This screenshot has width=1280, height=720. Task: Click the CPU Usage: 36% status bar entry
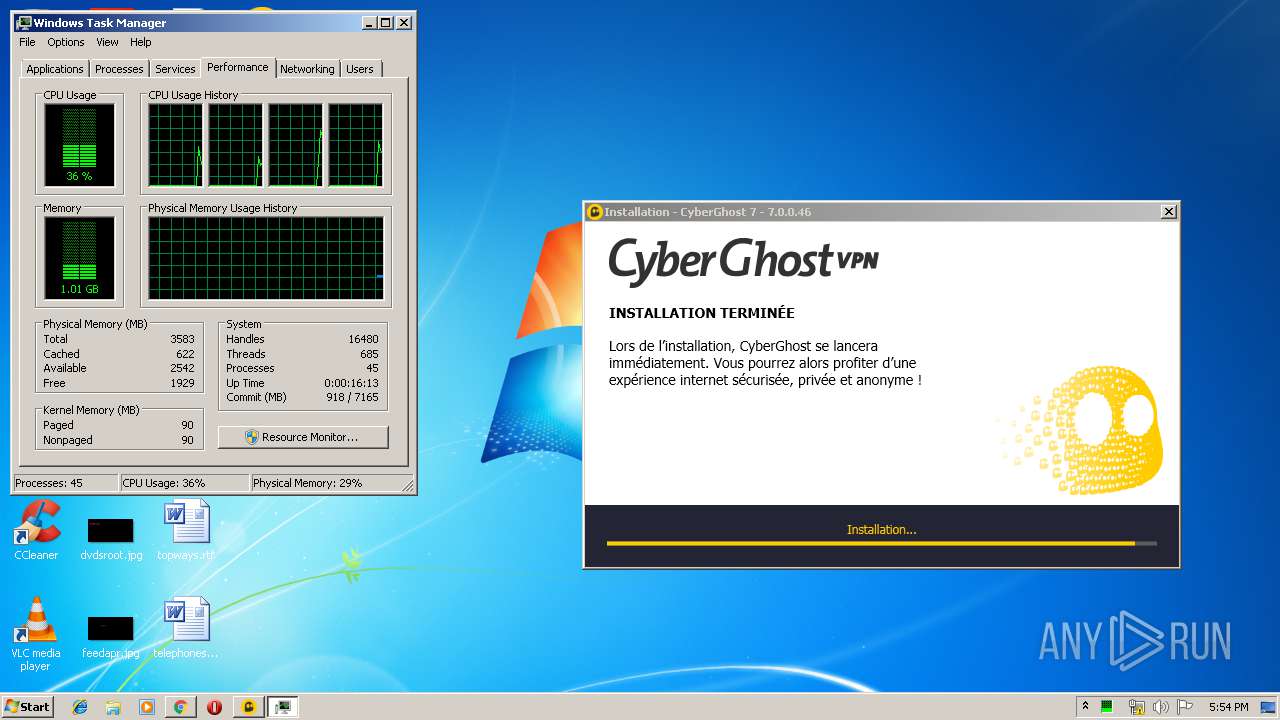tap(184, 483)
